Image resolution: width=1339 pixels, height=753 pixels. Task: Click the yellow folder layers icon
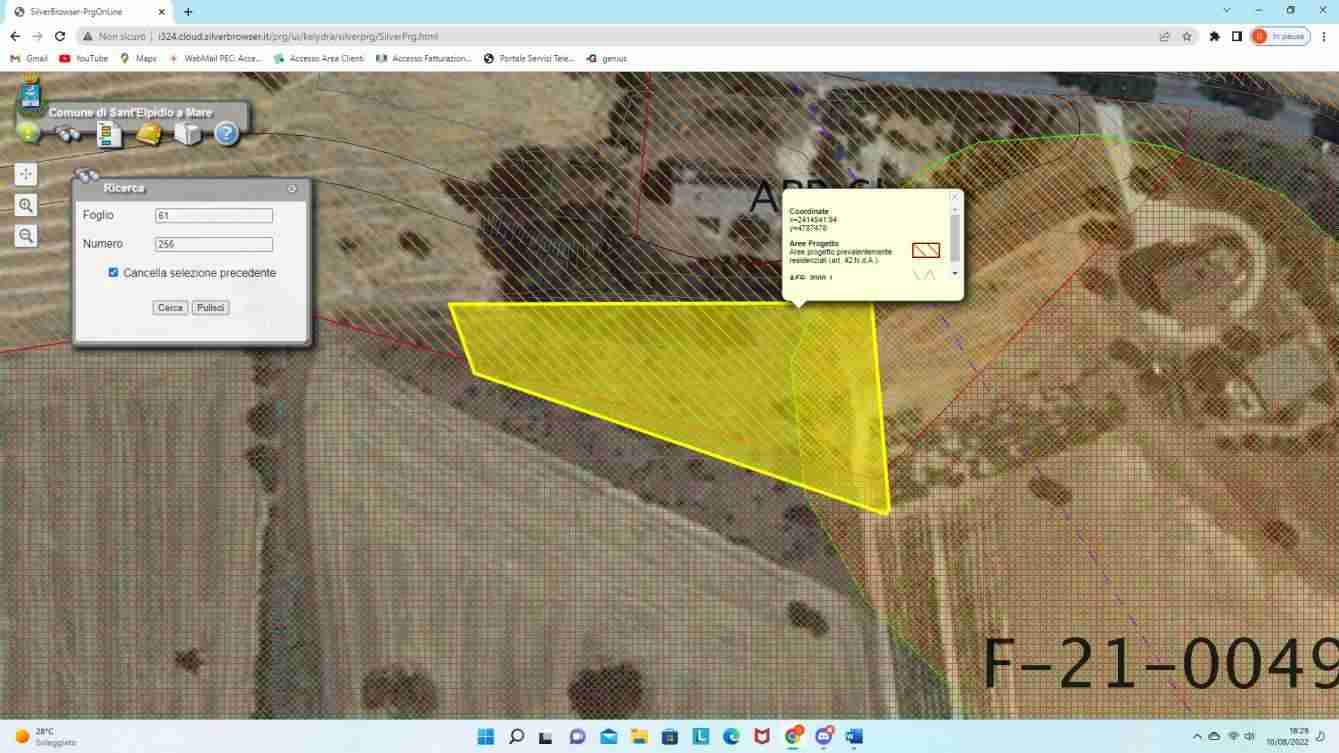pyautogui.click(x=148, y=133)
